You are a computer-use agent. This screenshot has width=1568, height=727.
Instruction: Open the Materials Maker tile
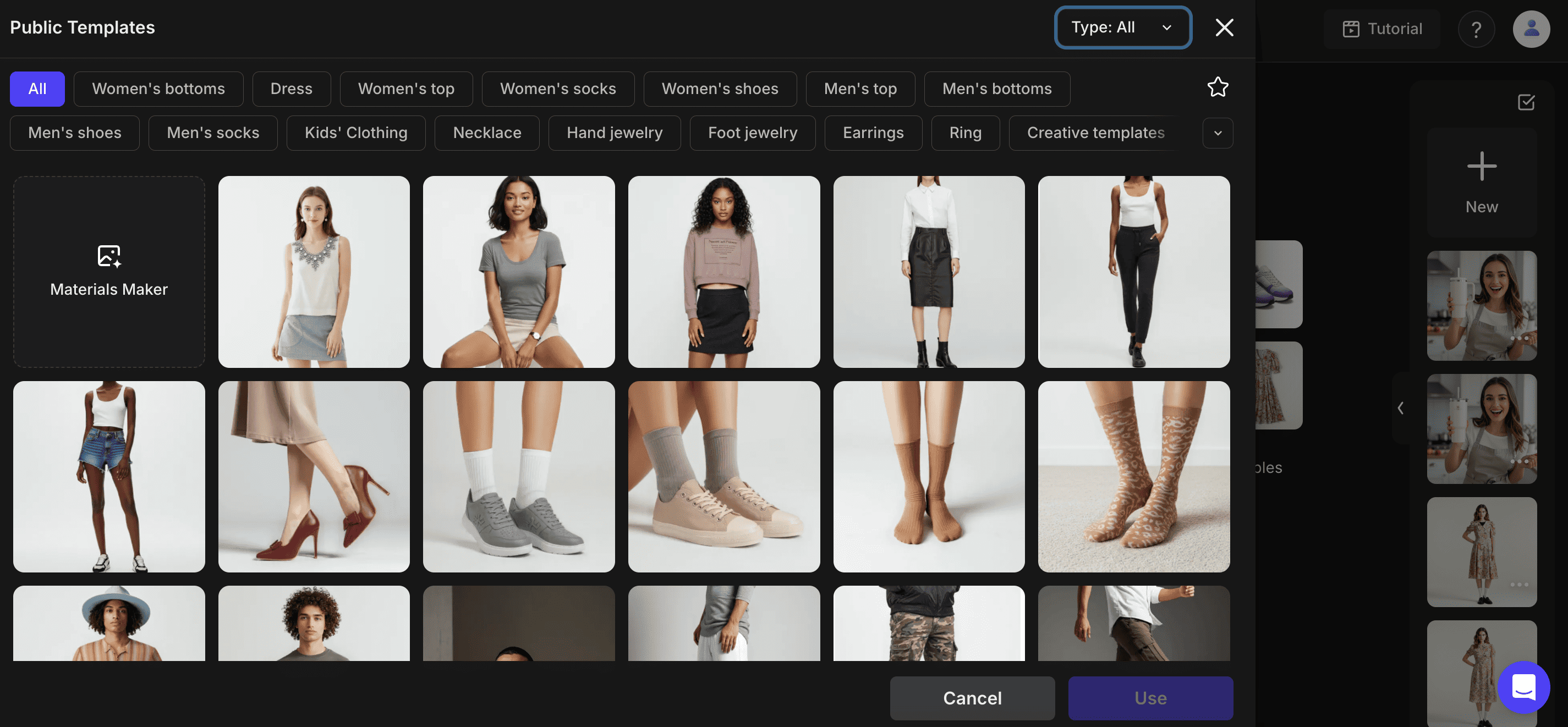click(x=109, y=272)
